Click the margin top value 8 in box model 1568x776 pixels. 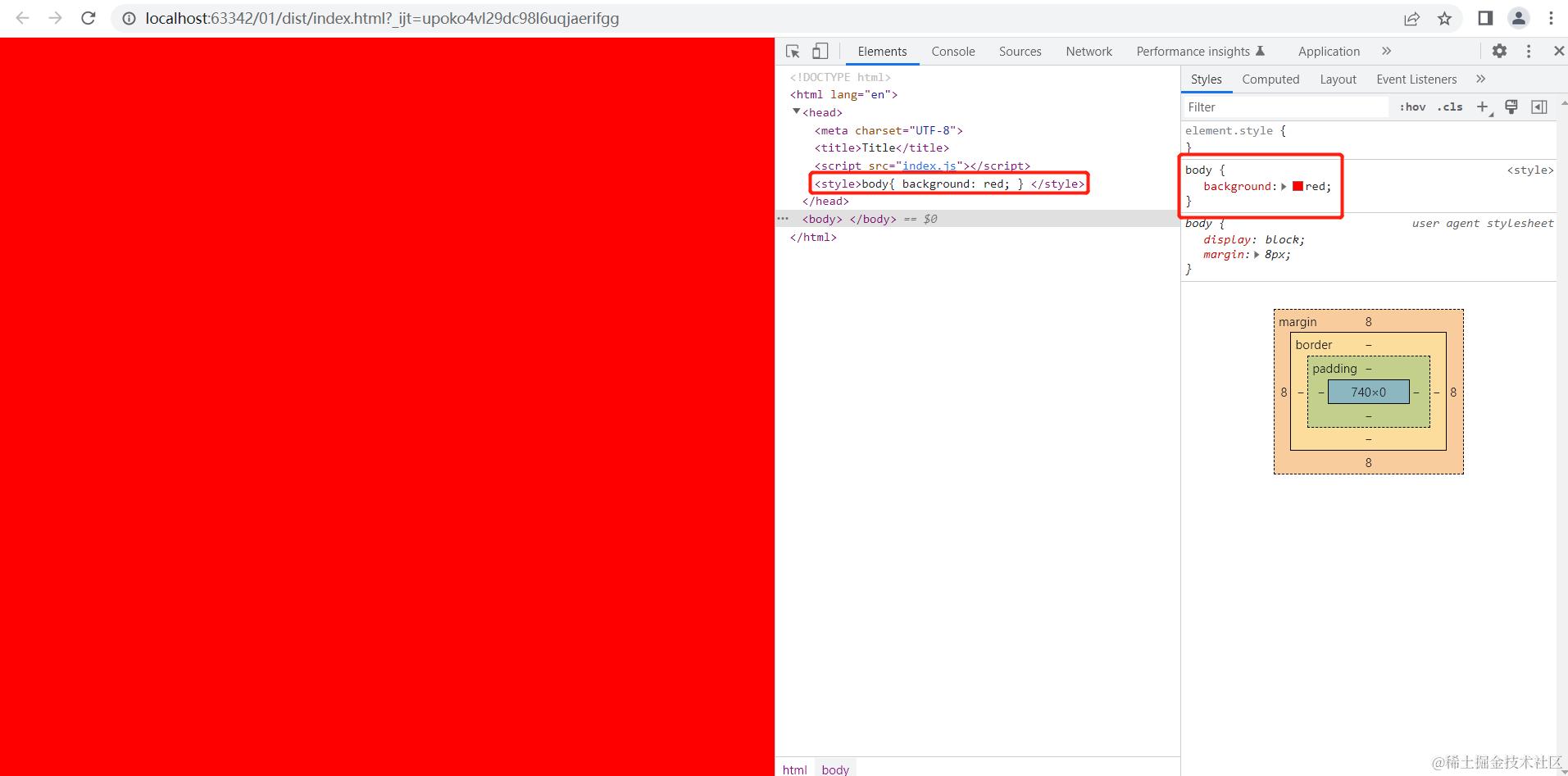(1368, 321)
